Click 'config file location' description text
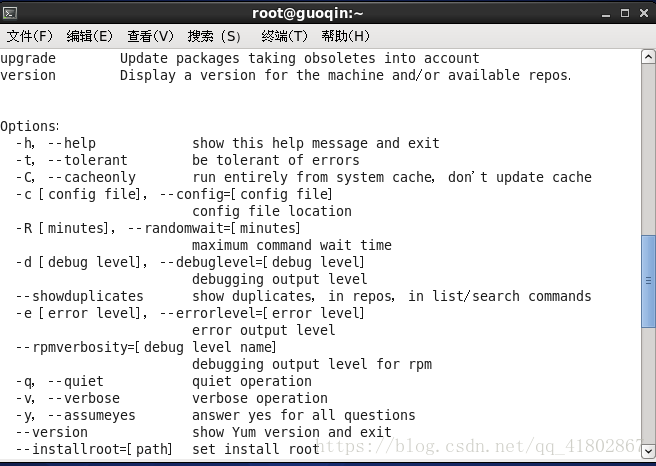This screenshot has width=656, height=466. click(272, 211)
